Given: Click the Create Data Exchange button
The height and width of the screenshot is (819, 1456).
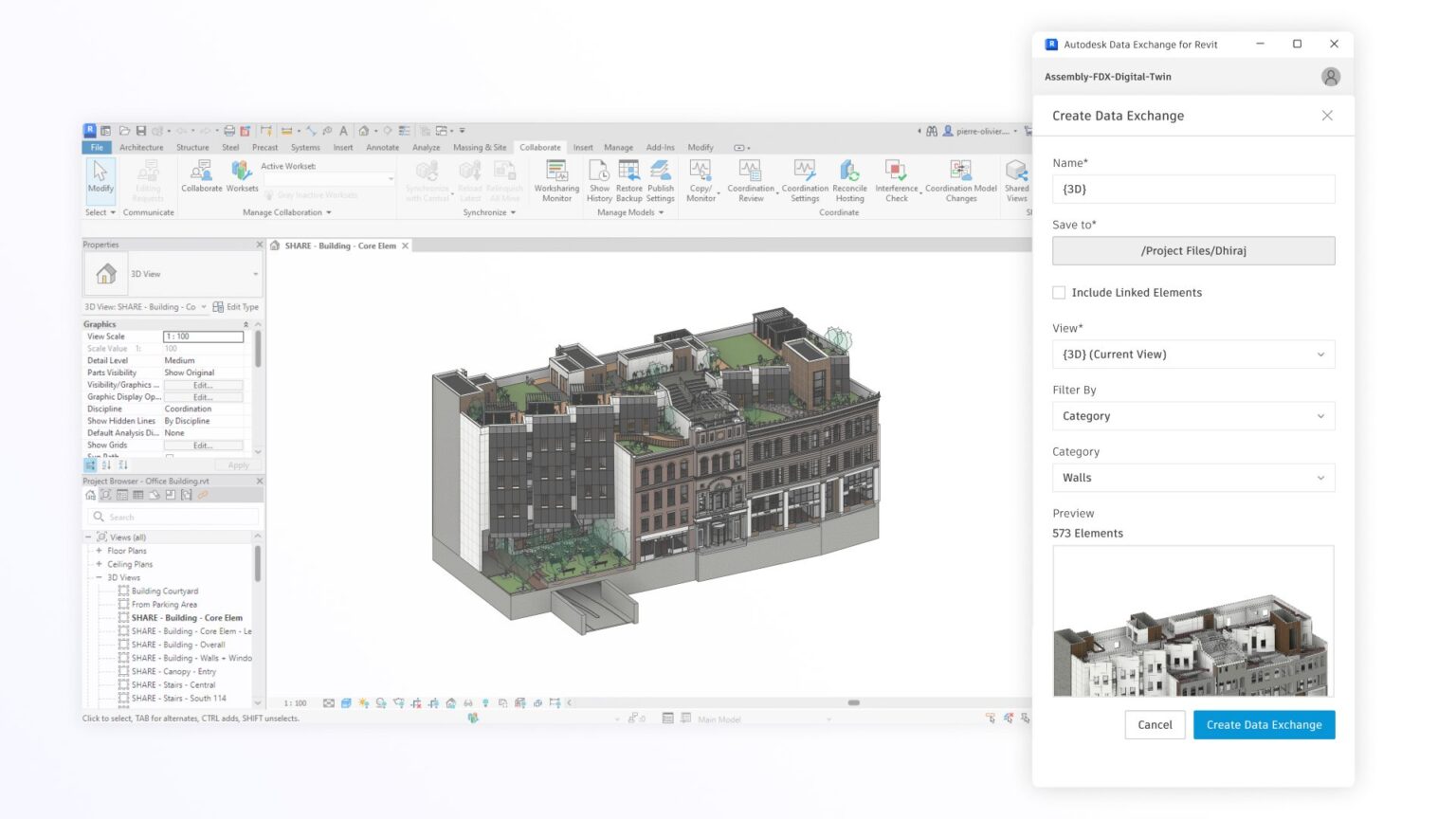Looking at the screenshot, I should pyautogui.click(x=1264, y=724).
